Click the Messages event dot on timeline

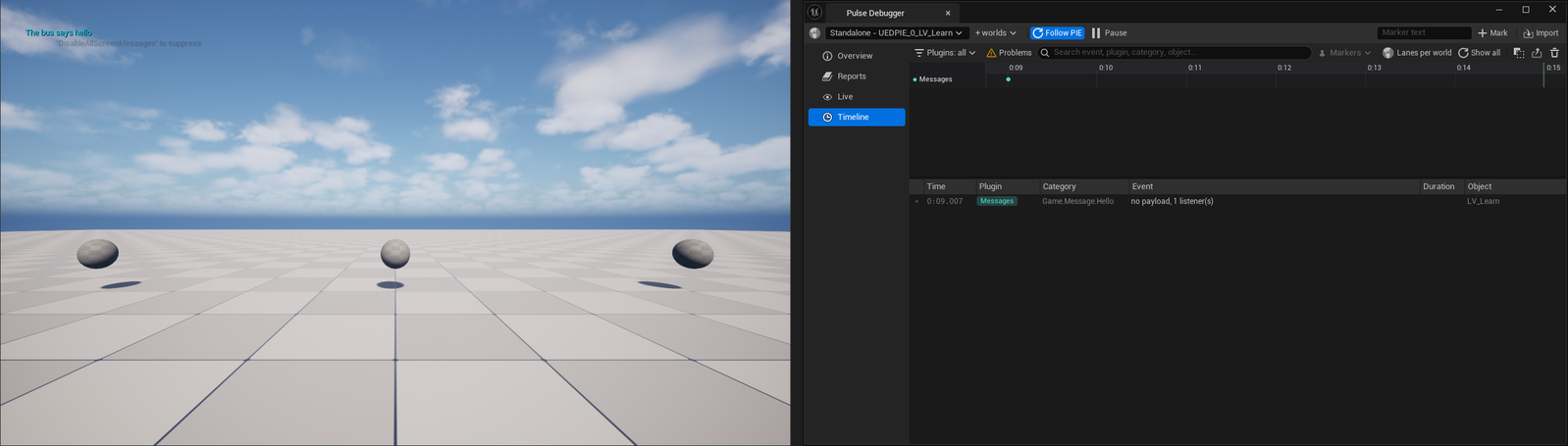pyautogui.click(x=1008, y=79)
